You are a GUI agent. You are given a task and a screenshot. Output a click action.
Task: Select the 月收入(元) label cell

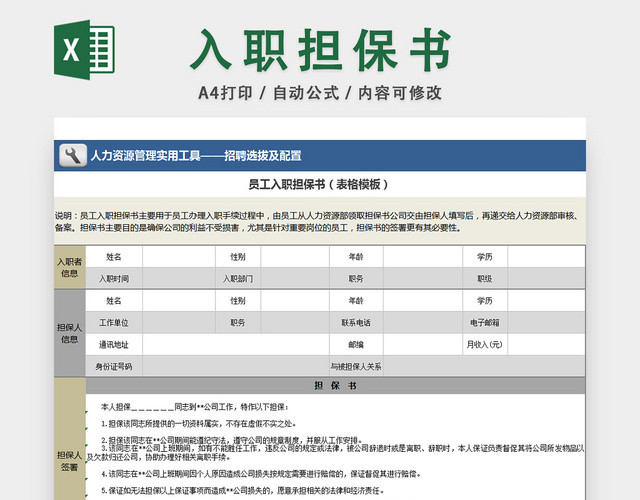point(485,345)
